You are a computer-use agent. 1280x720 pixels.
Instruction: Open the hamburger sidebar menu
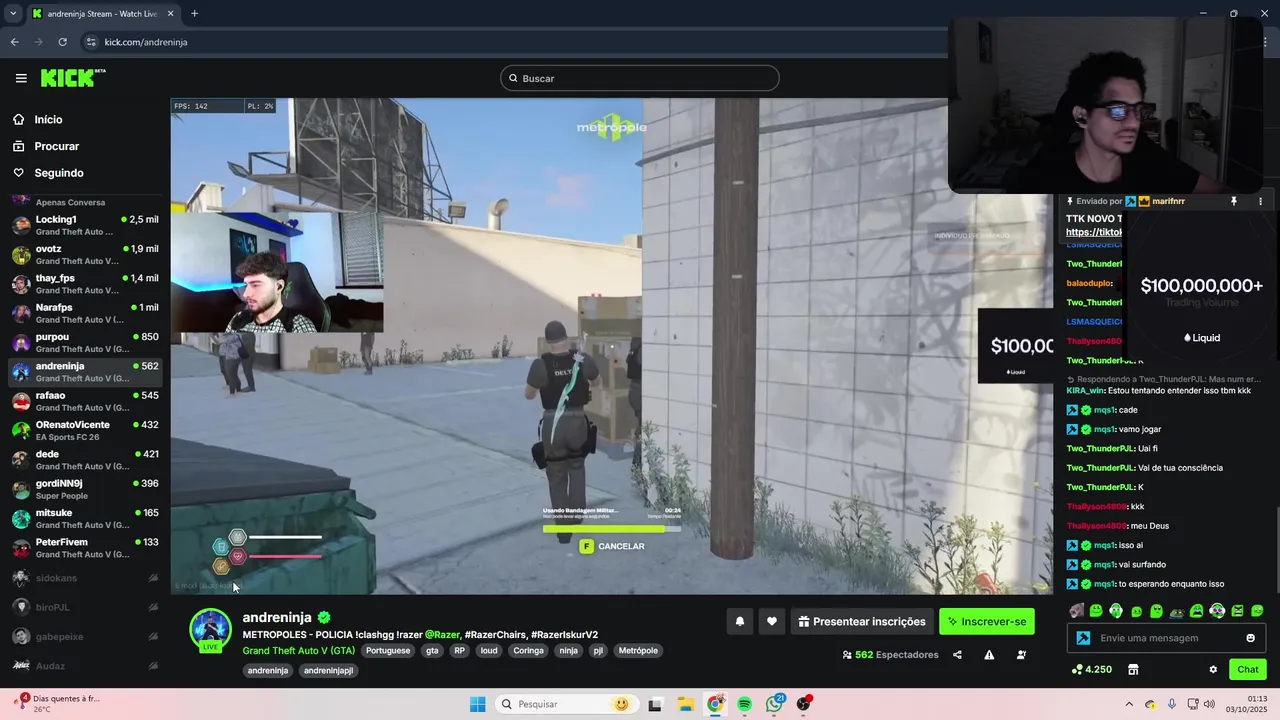pos(21,78)
